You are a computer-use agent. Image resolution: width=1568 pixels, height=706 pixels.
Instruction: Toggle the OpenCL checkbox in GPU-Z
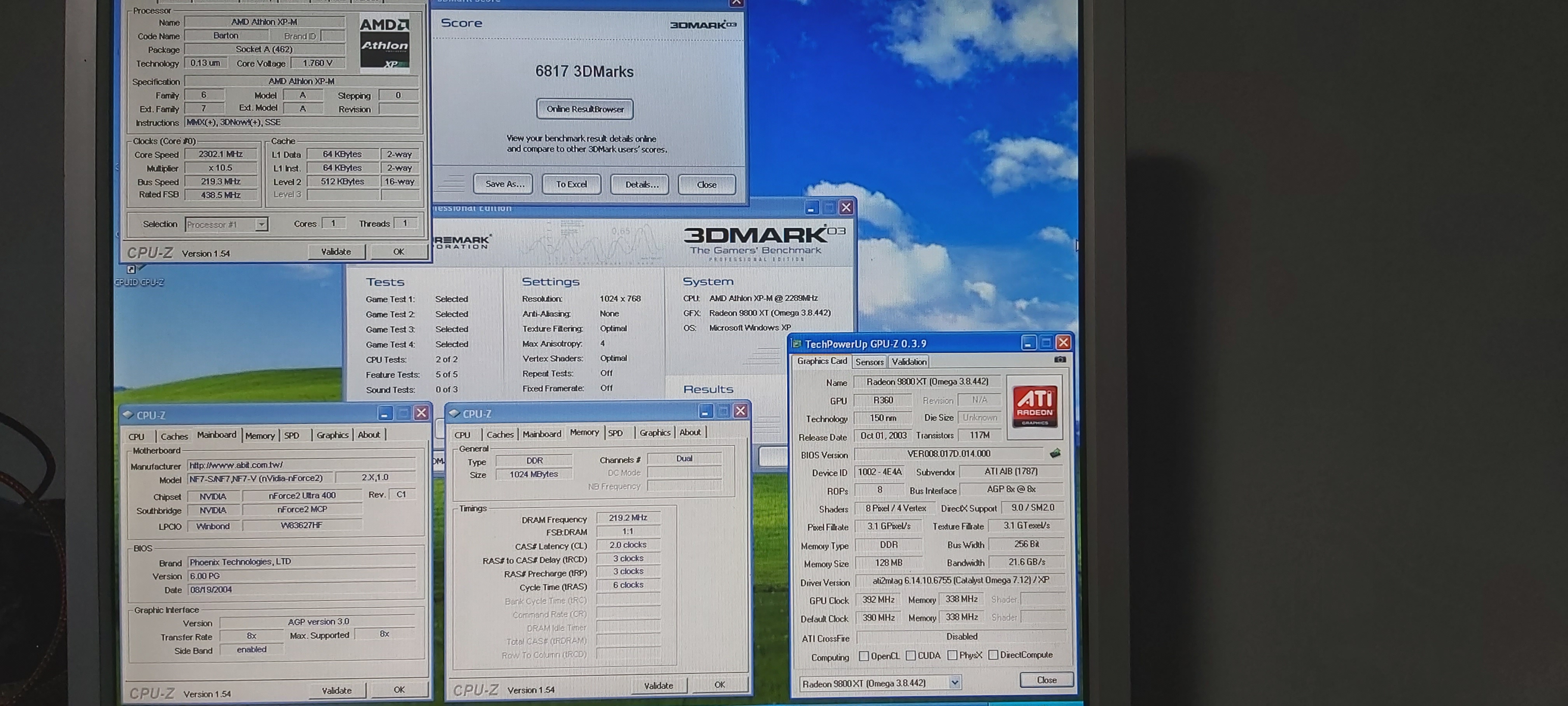[864, 656]
